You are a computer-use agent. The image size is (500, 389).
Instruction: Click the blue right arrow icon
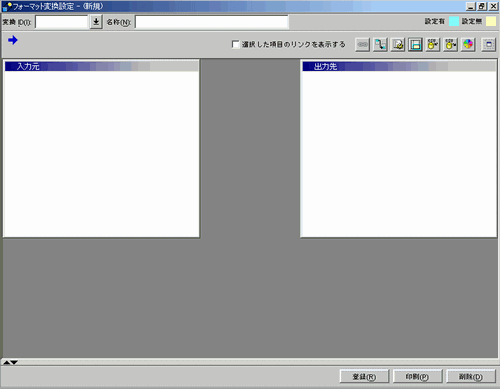[x=13, y=40]
